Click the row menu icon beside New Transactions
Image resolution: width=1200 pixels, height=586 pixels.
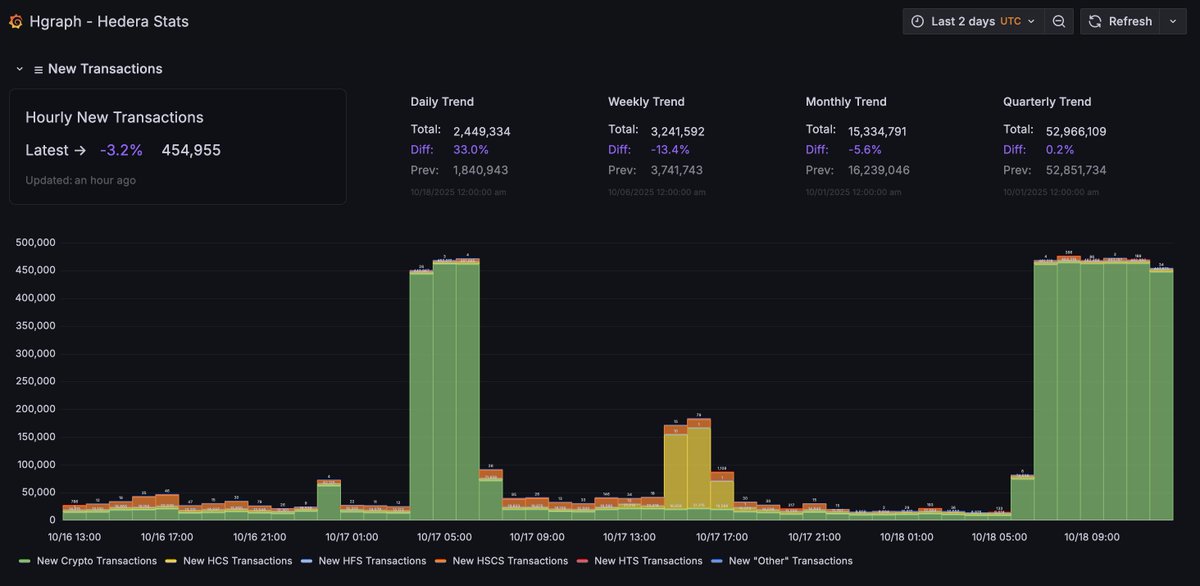38,70
